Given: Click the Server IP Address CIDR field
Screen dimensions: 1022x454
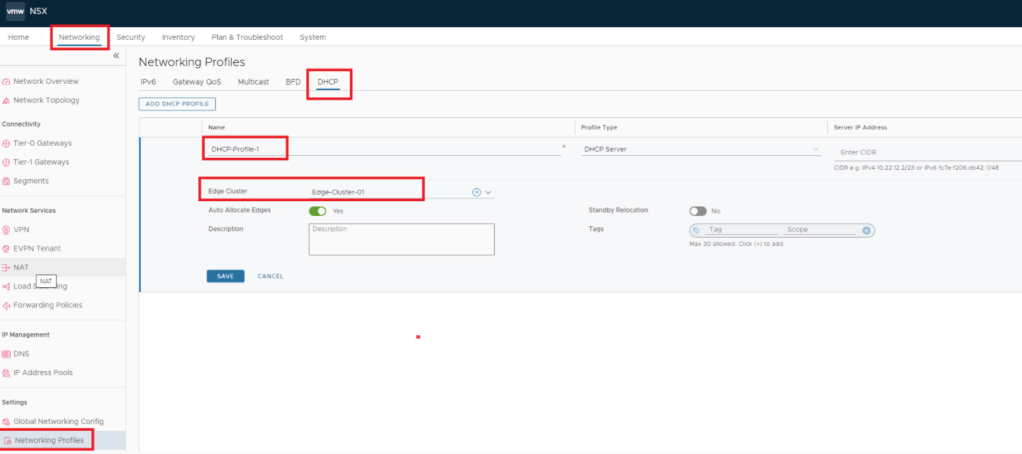Looking at the screenshot, I should (x=925, y=151).
